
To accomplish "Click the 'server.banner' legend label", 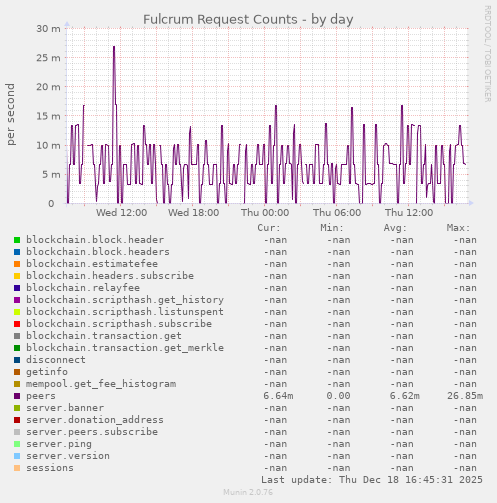I will tap(65, 408).
